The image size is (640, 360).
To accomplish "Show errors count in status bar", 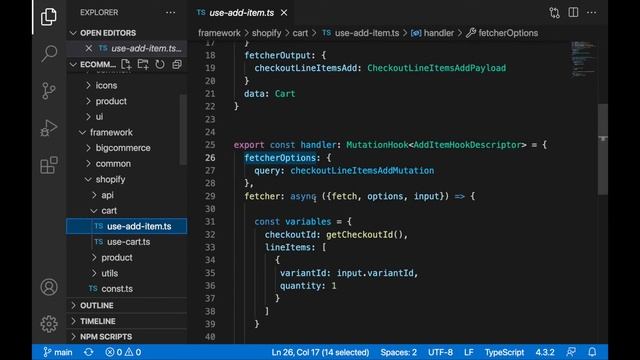I will pos(113,352).
